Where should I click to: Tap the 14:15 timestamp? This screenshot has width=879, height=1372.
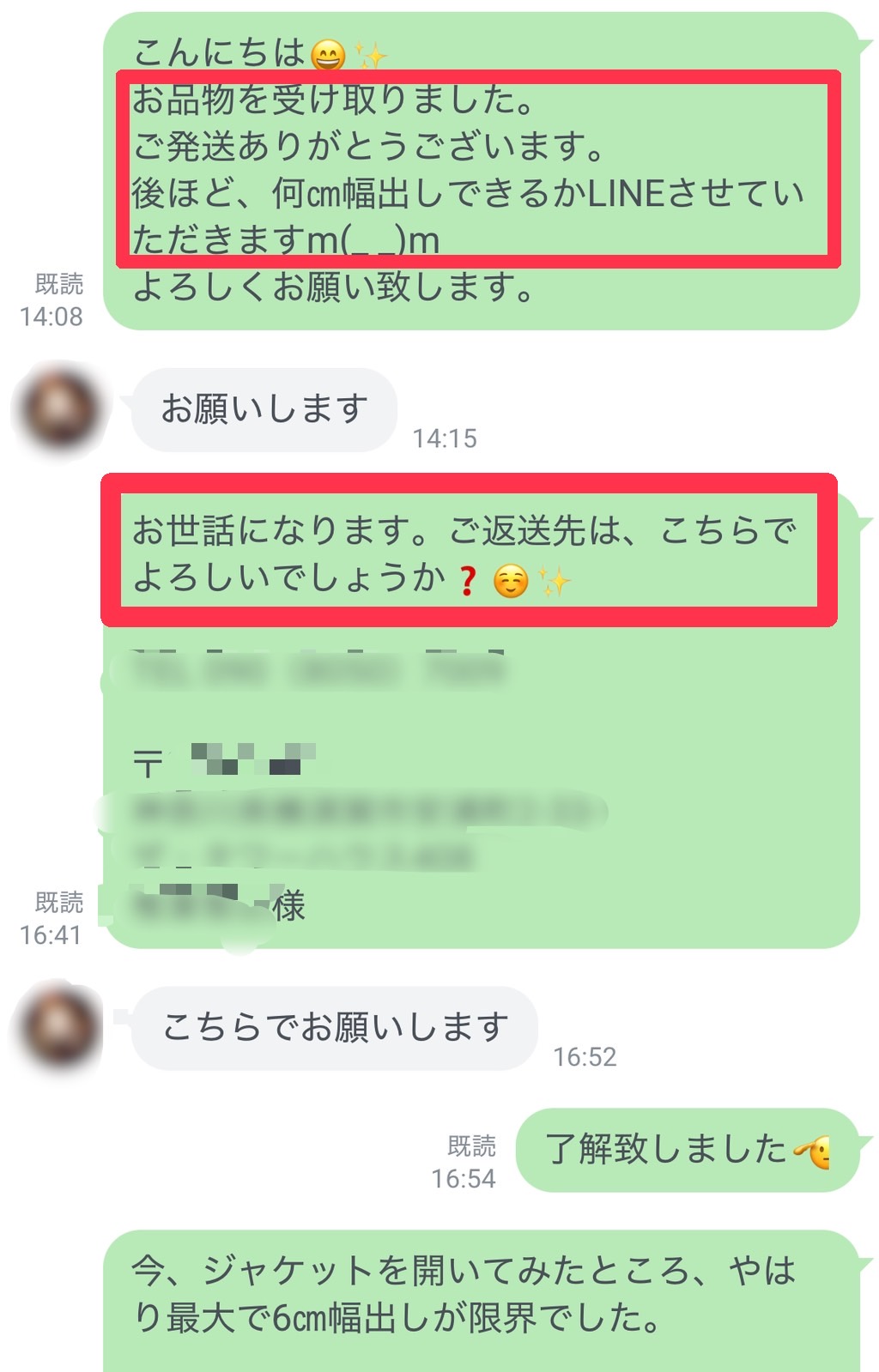pos(445,438)
